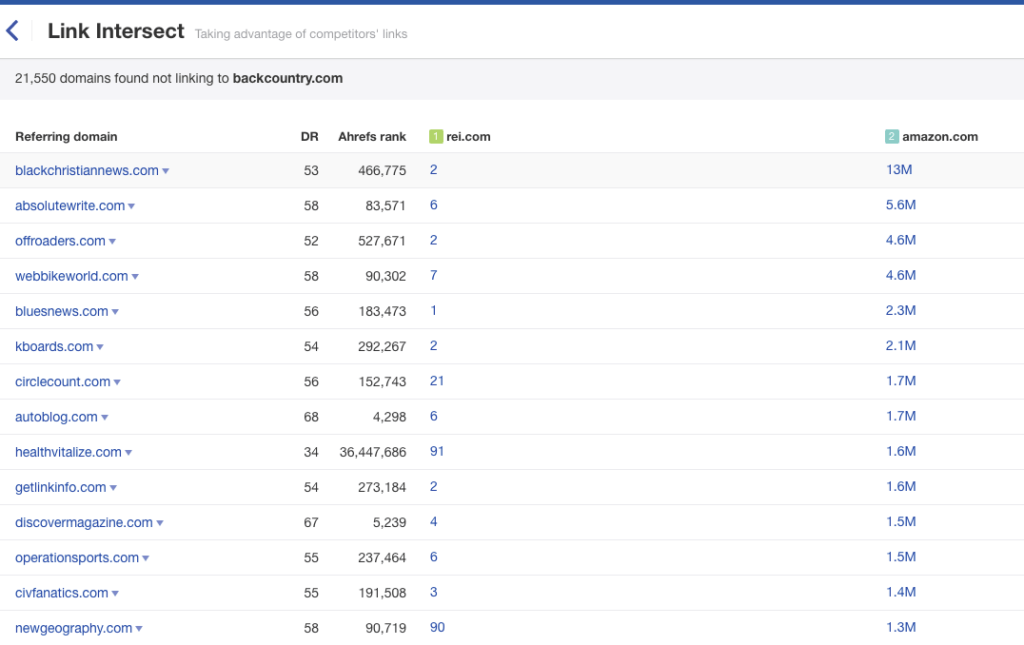Expand dropdown arrow next to healthvitalize.com
The image size is (1024, 645).
tap(129, 453)
